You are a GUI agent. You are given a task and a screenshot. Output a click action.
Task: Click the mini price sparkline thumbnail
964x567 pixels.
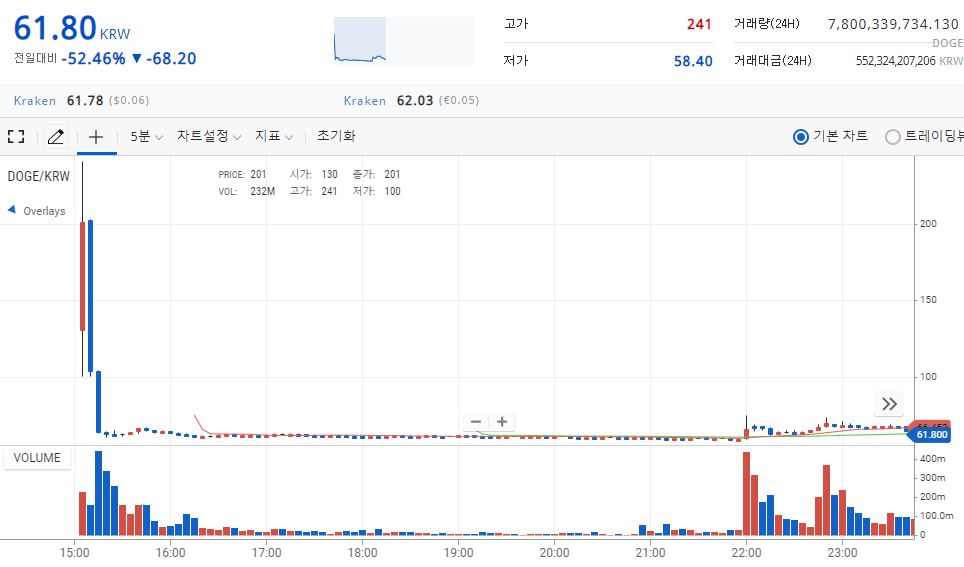coord(403,42)
